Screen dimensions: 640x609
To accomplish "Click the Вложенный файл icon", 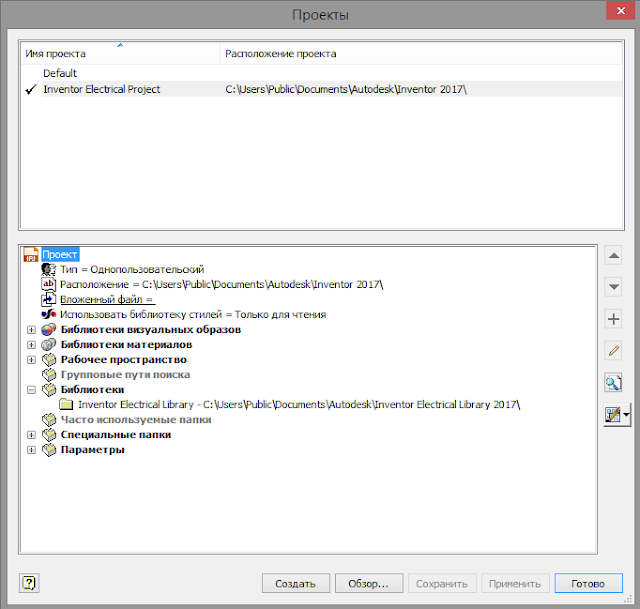I will tap(49, 299).
